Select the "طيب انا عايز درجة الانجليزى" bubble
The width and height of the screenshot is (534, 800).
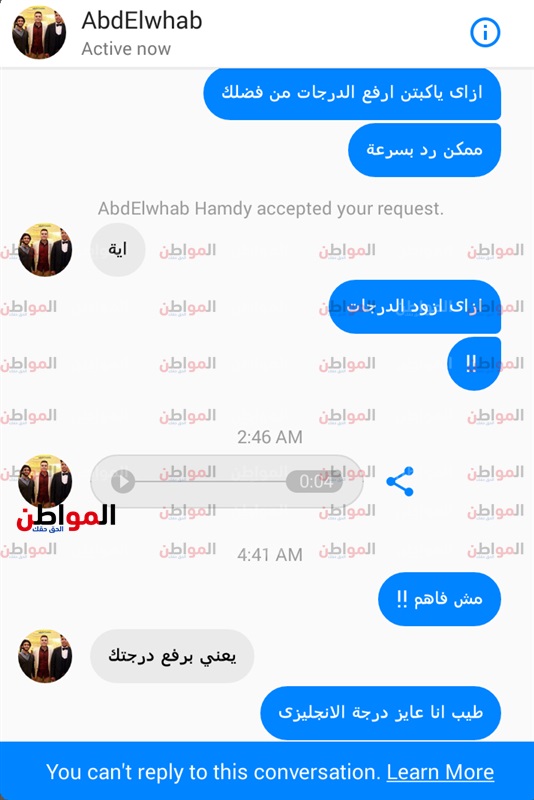tap(380, 713)
